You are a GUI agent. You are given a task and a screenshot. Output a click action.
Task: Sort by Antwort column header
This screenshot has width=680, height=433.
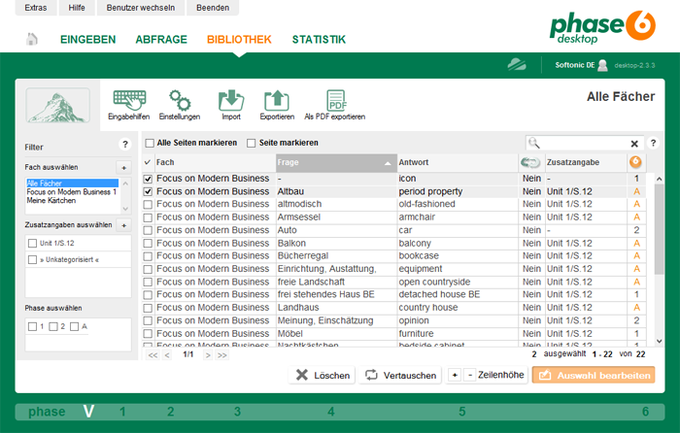tap(458, 162)
